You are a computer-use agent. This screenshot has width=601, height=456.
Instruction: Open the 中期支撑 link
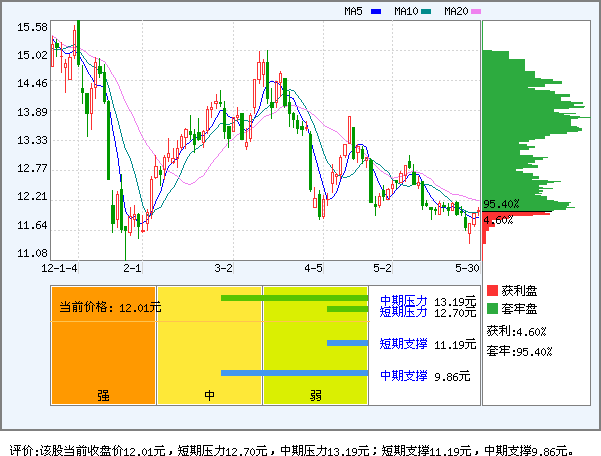[x=404, y=376]
